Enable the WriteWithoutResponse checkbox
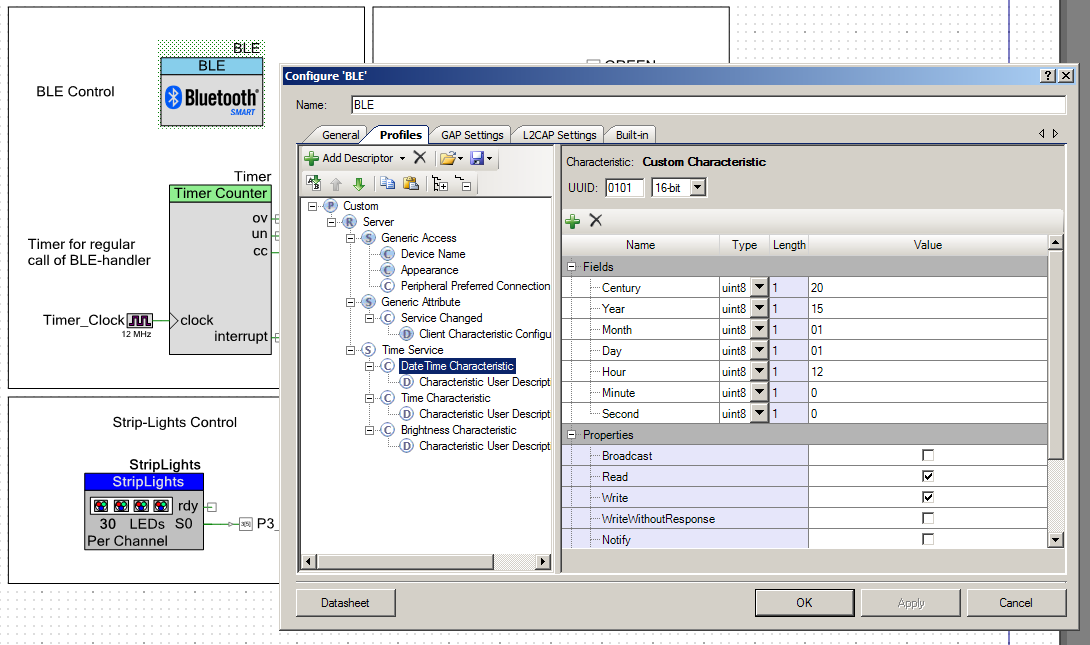The height and width of the screenshot is (645, 1090). coord(927,518)
